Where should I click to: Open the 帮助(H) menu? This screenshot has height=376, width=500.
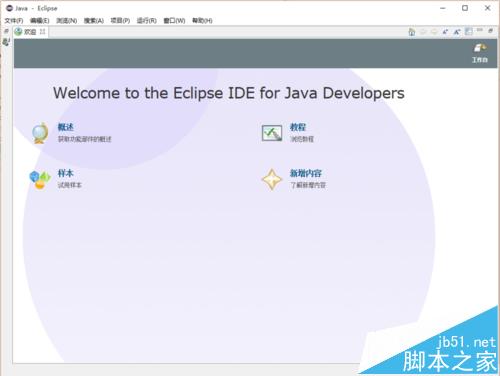coord(202,21)
